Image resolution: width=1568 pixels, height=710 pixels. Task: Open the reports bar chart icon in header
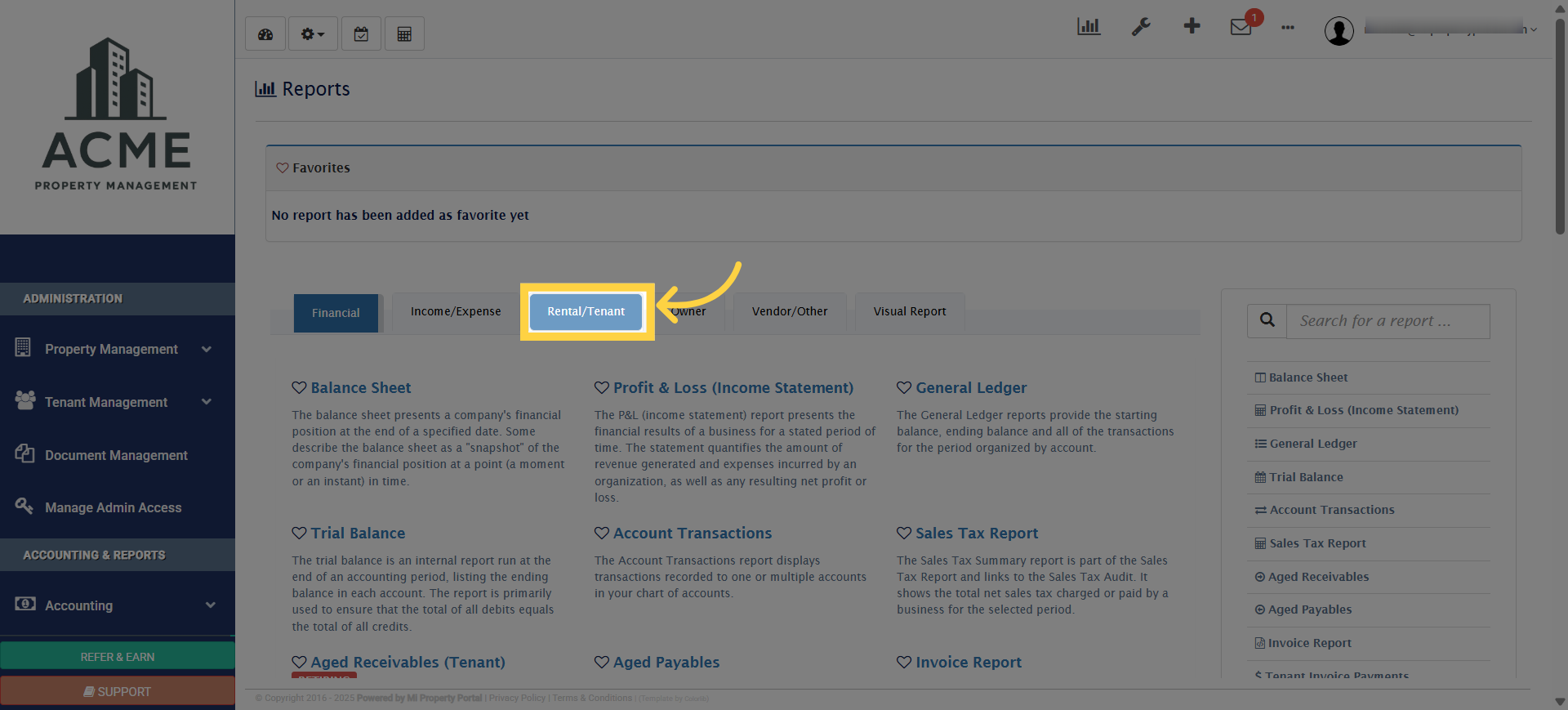[1089, 27]
